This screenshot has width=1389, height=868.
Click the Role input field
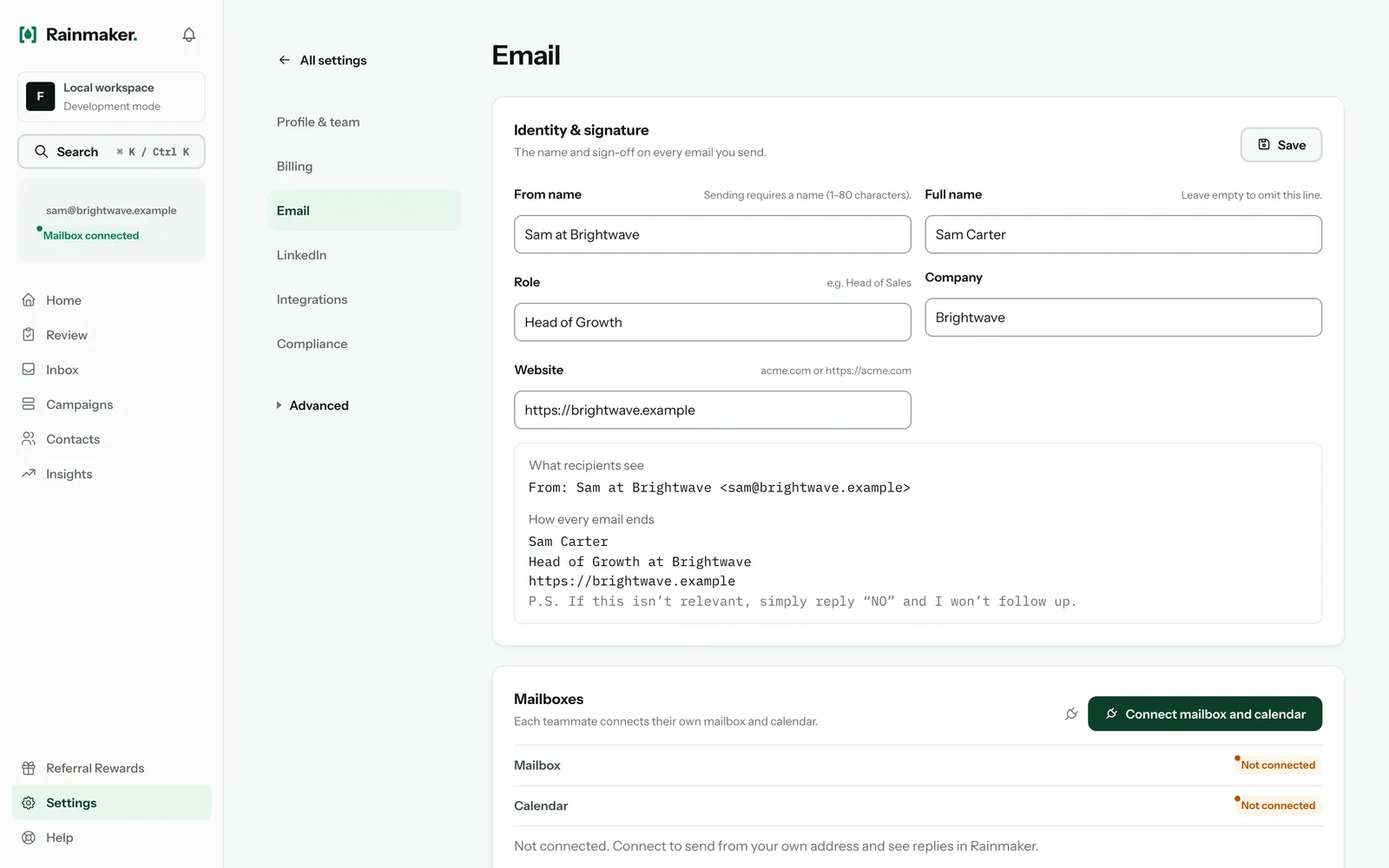[x=712, y=322]
